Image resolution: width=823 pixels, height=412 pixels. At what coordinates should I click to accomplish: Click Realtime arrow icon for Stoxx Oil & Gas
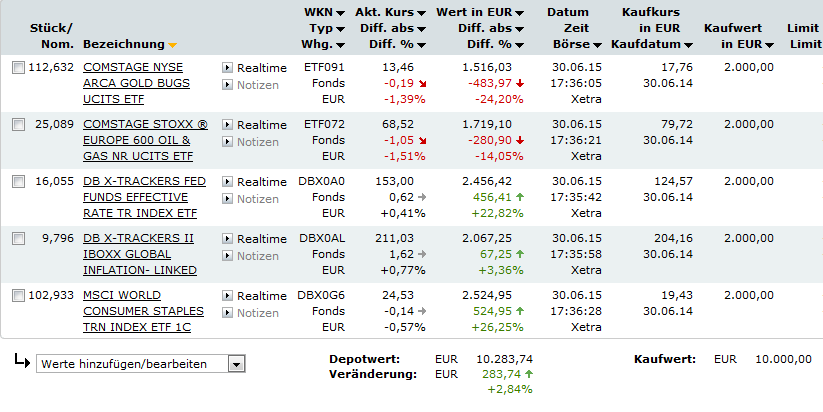coord(227,125)
